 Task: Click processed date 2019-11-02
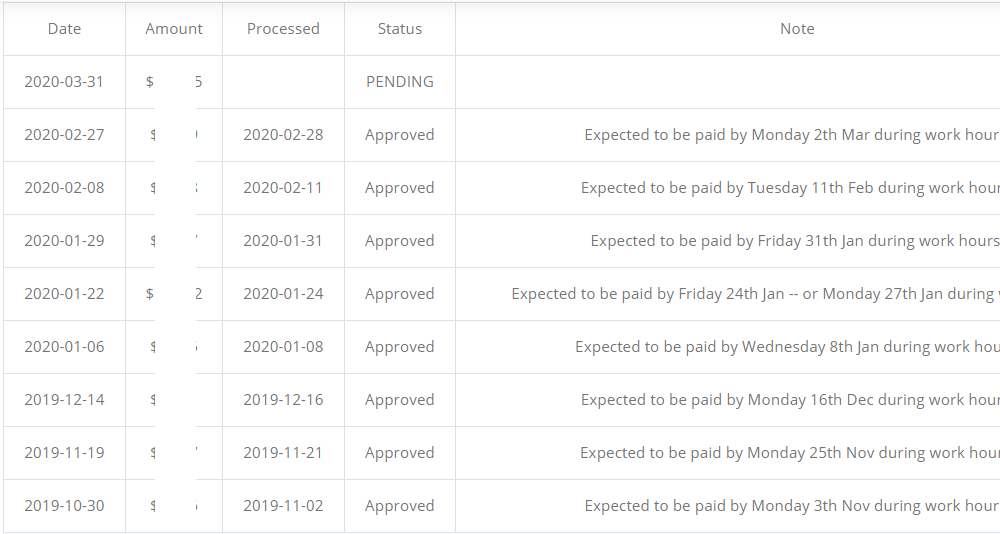283,505
